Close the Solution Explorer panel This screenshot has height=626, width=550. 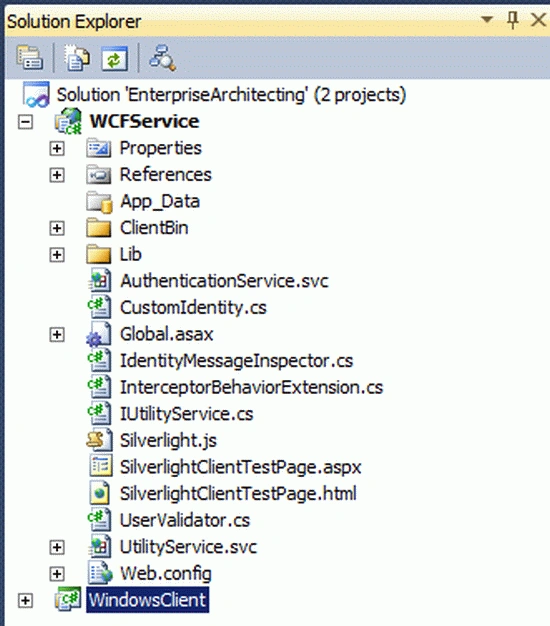[x=538, y=19]
